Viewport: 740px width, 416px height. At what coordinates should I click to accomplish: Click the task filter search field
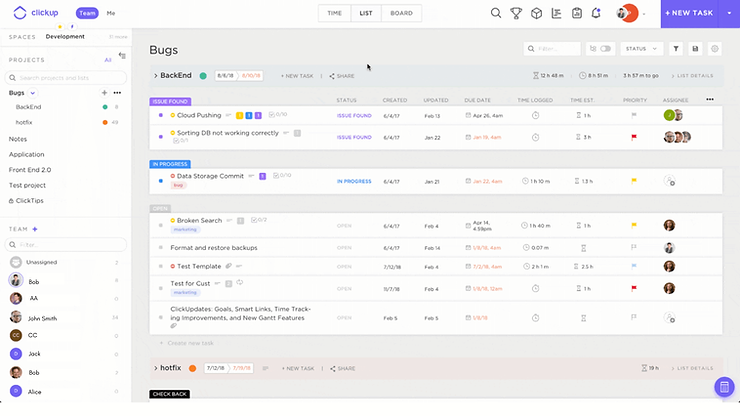point(552,49)
